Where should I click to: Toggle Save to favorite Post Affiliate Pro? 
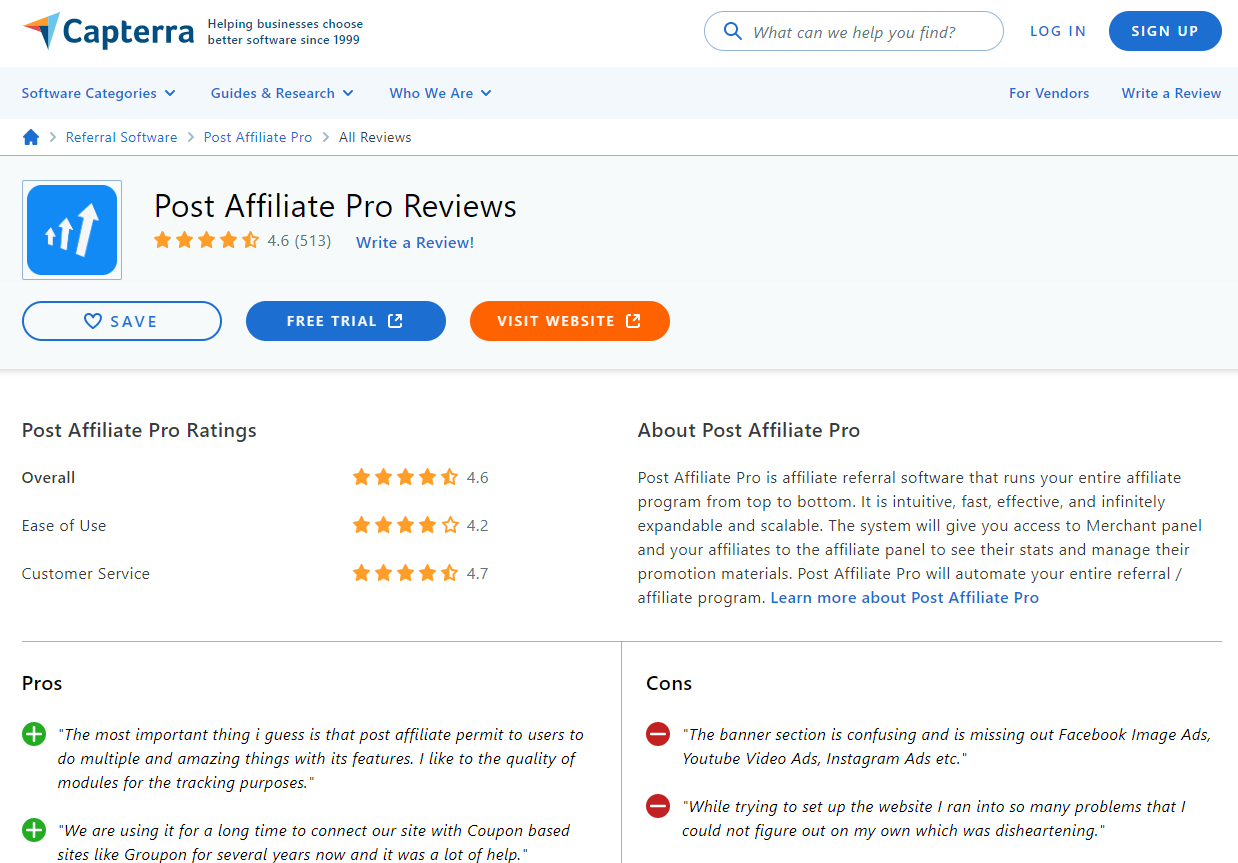[121, 320]
